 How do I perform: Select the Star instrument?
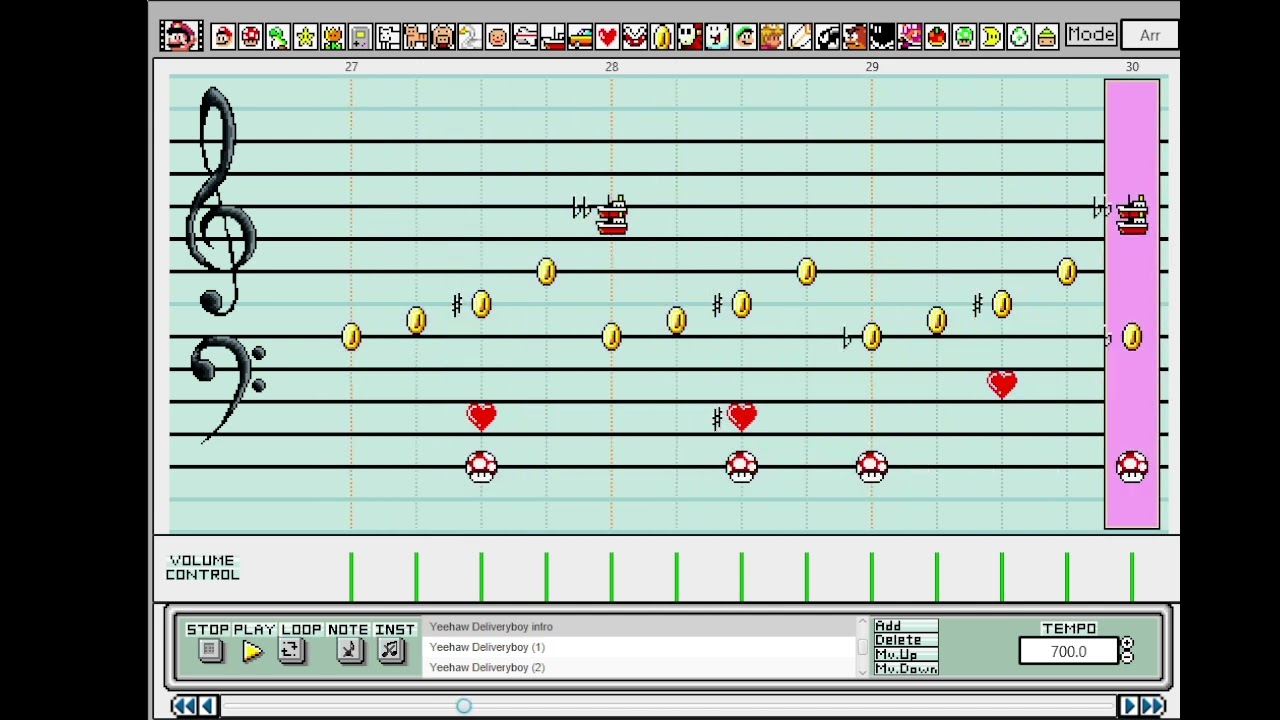[x=305, y=37]
